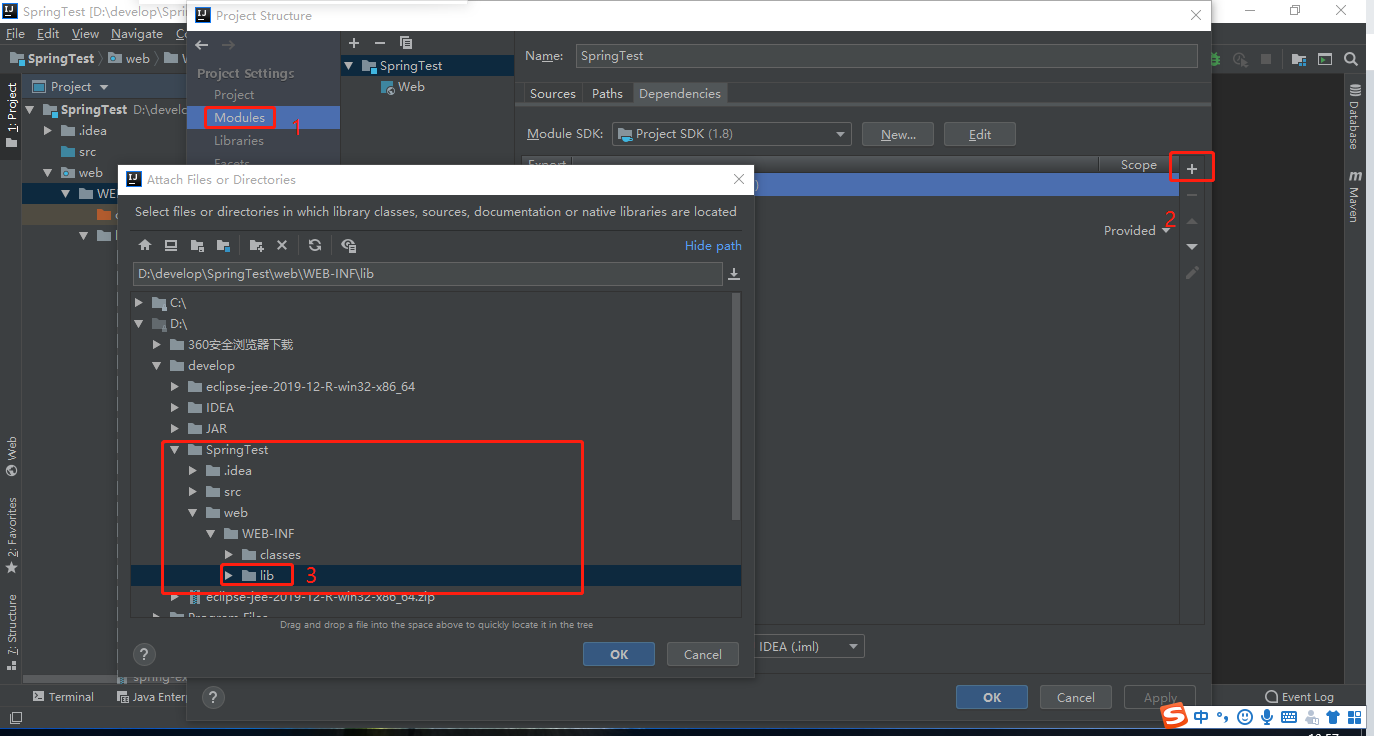Click the directory path input field

(427, 274)
